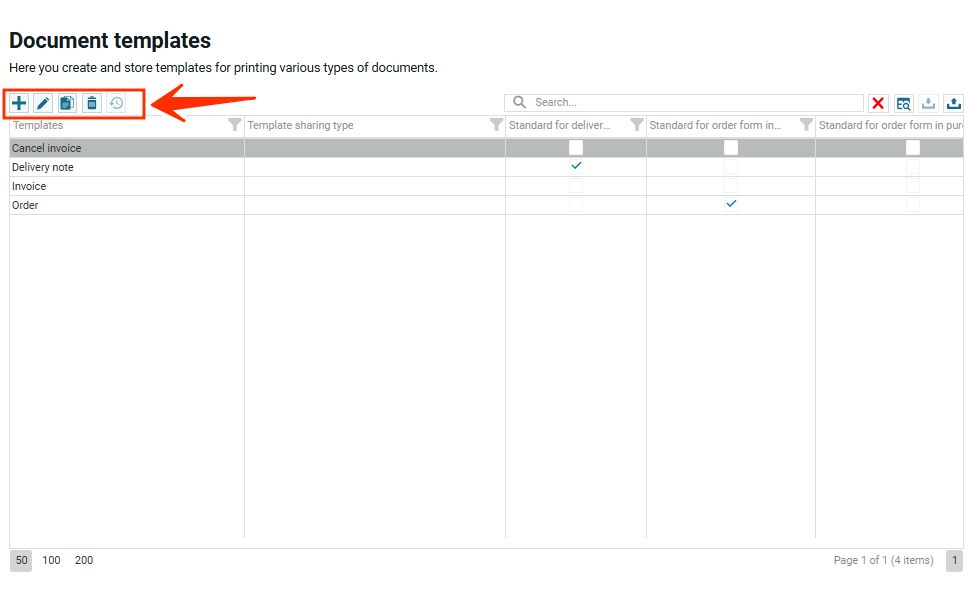Tick delivery standard checkbox for Cancel invoice
This screenshot has height=594, width=971.
(x=576, y=148)
